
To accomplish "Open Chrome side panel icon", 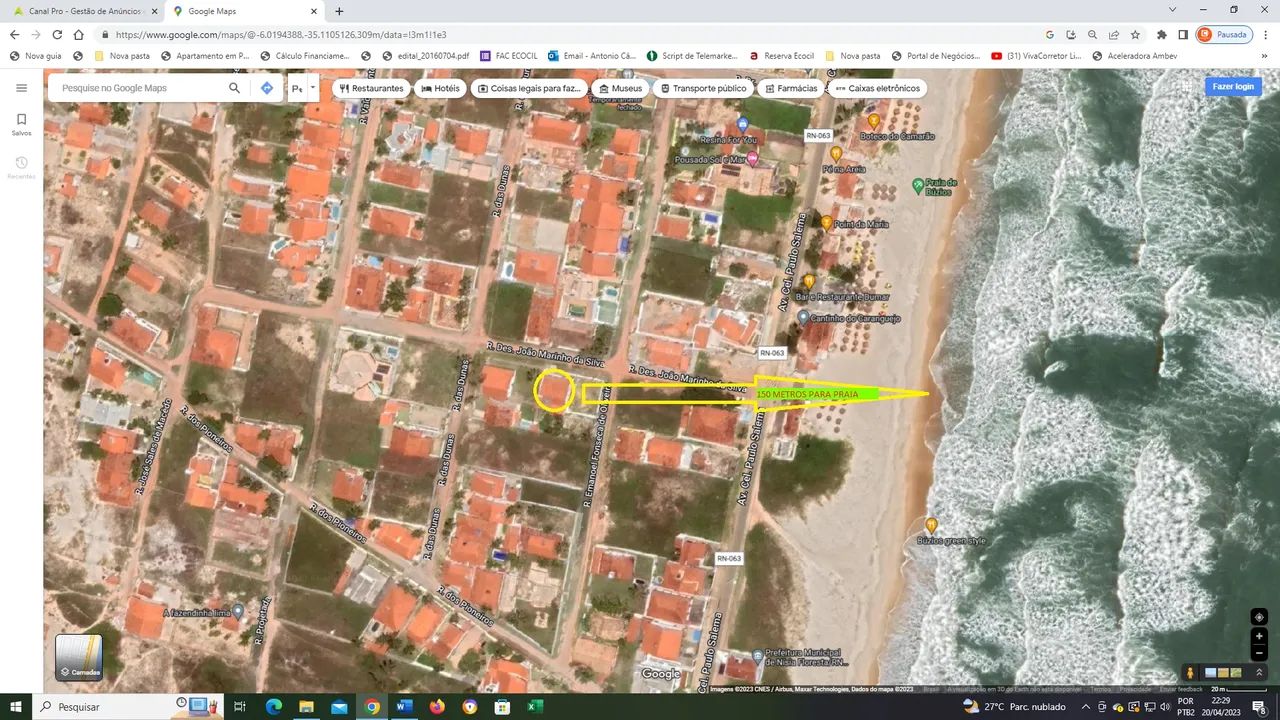I will tap(1183, 34).
